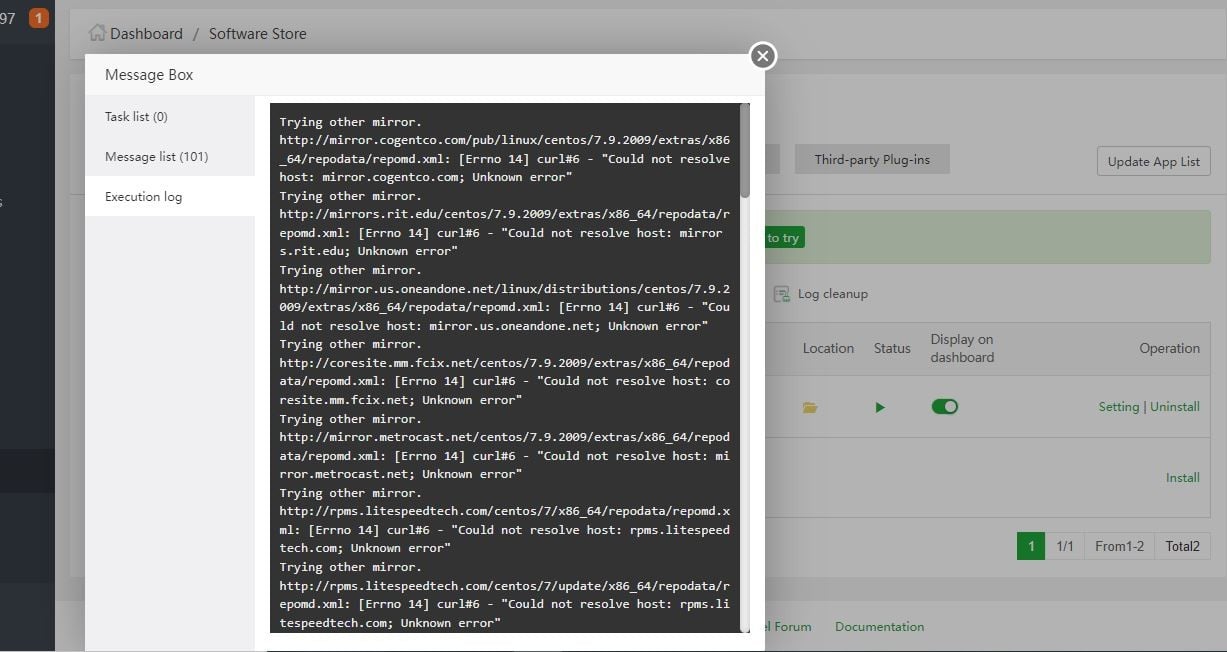The image size is (1227, 652).
Task: Click the Log cleanup link text
Action: coord(832,294)
